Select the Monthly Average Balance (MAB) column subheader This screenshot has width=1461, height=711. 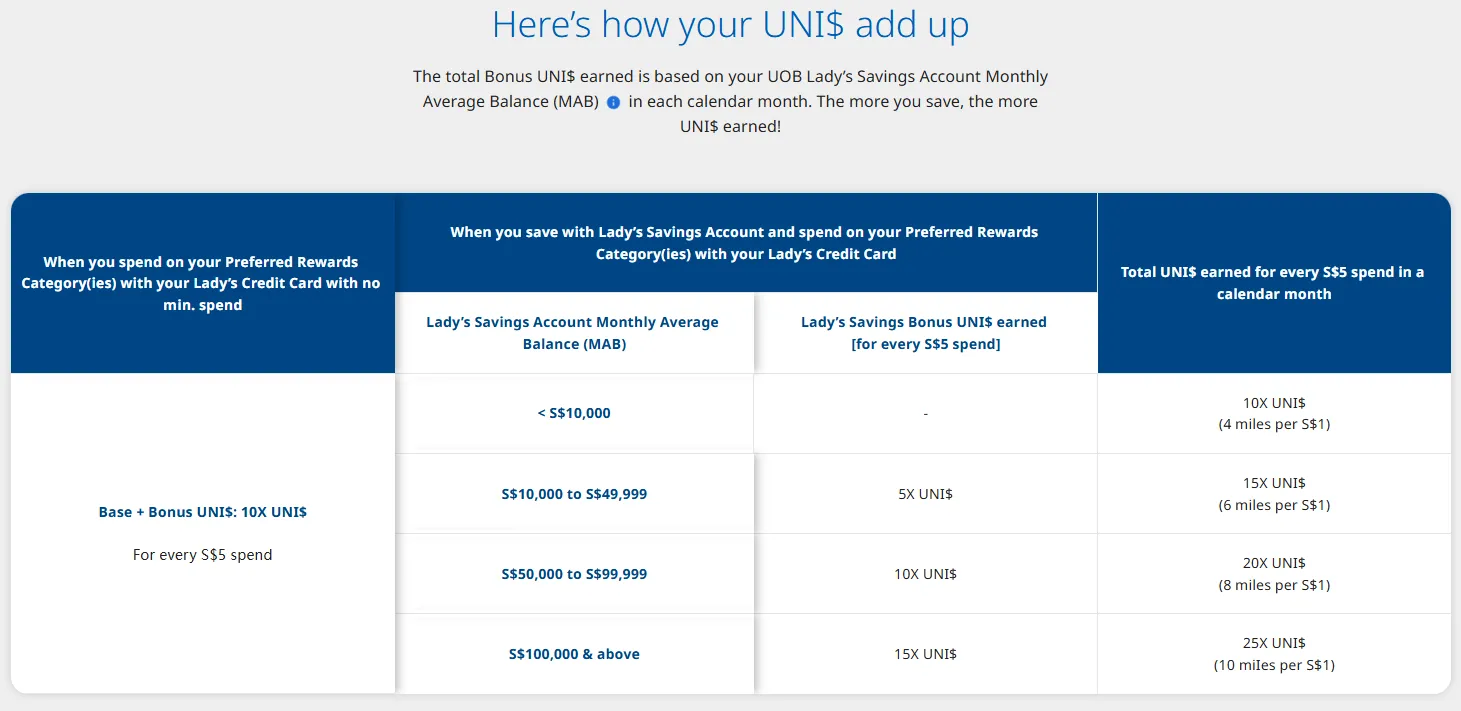point(573,333)
